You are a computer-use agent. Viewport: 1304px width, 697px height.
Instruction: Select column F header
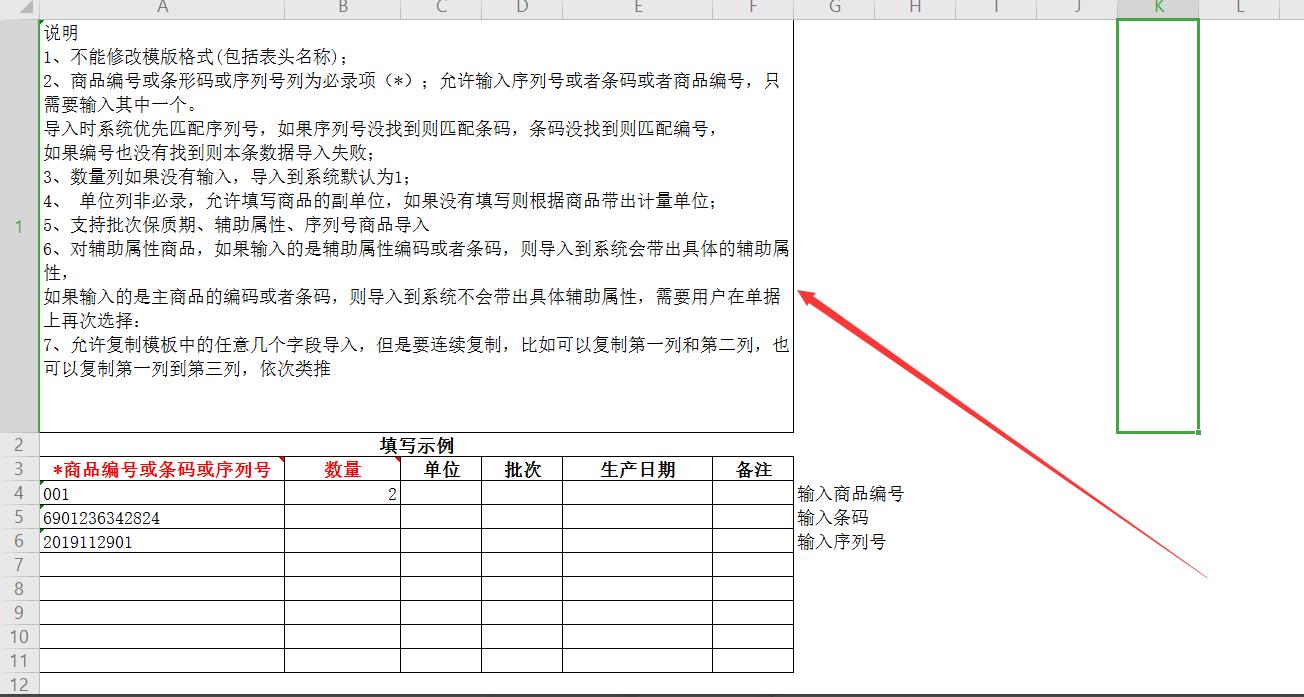pos(753,8)
